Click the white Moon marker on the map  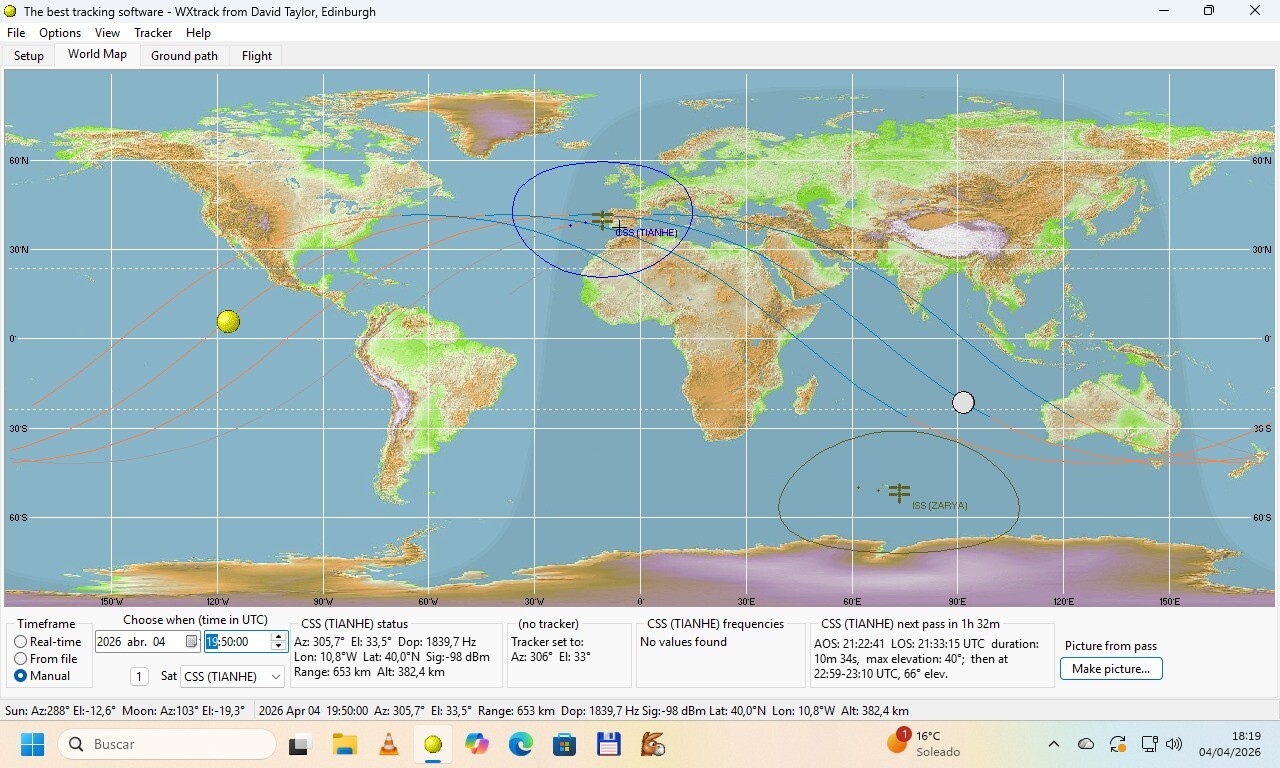(x=963, y=402)
